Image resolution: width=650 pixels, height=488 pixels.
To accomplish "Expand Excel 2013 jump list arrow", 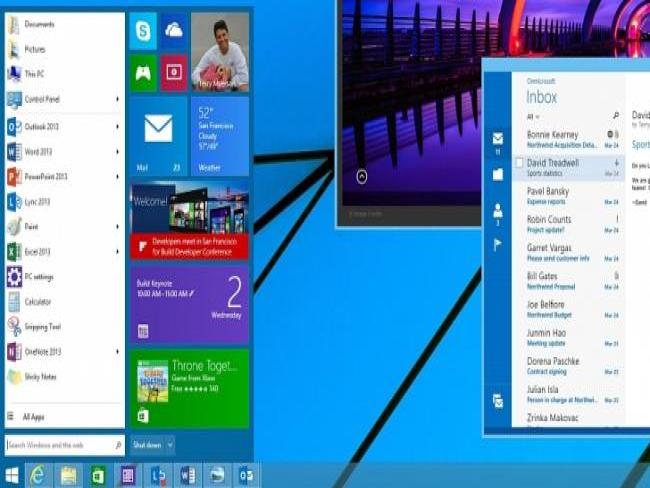I will pyautogui.click(x=118, y=252).
